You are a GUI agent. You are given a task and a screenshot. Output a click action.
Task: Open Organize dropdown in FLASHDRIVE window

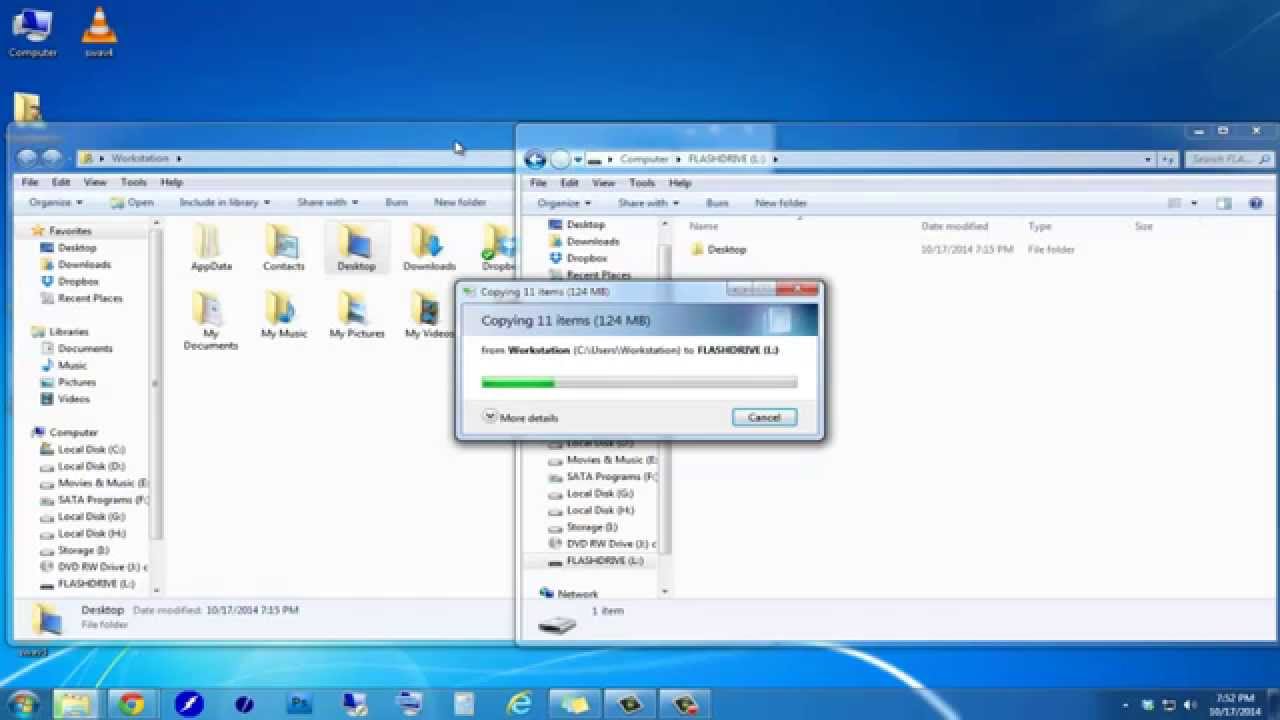point(563,203)
